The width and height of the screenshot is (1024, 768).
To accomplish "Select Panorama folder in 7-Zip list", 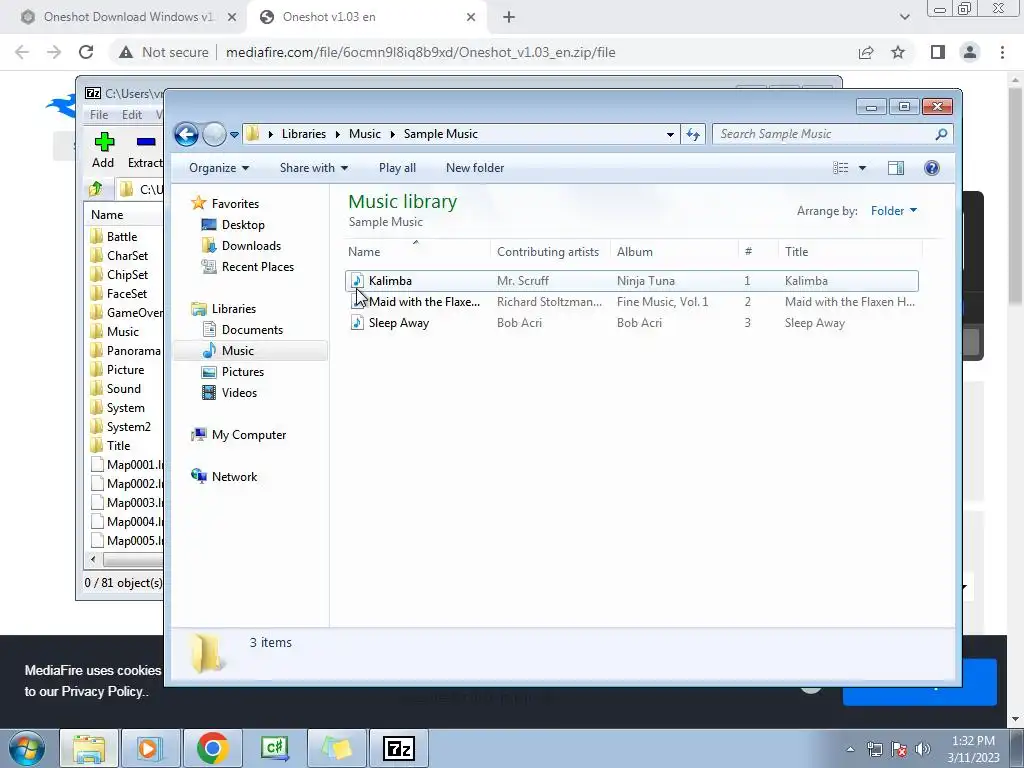I will coord(133,351).
